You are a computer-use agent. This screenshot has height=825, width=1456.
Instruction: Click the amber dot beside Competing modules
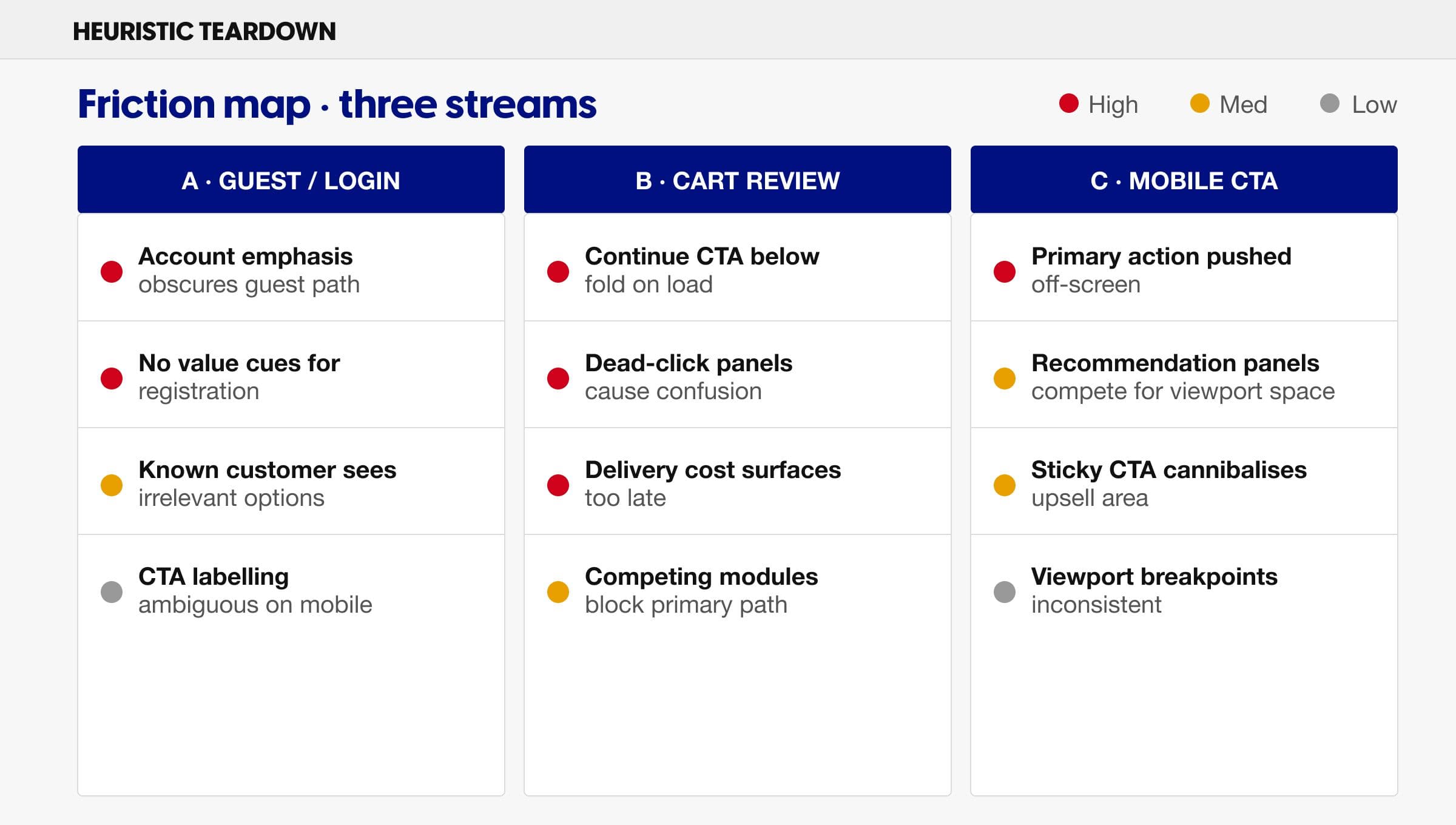click(x=558, y=591)
